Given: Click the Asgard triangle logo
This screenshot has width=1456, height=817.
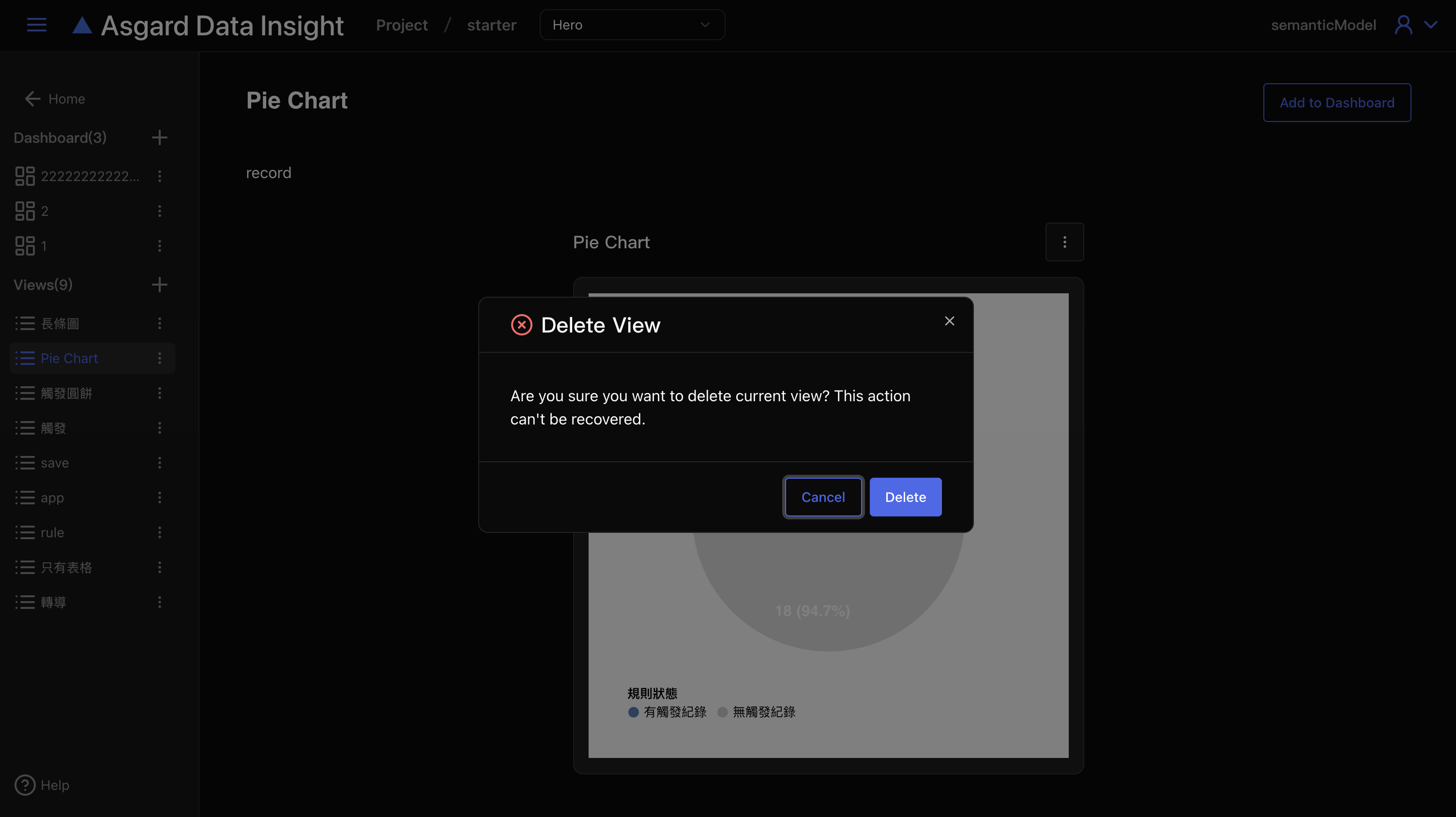Looking at the screenshot, I should click(82, 26).
